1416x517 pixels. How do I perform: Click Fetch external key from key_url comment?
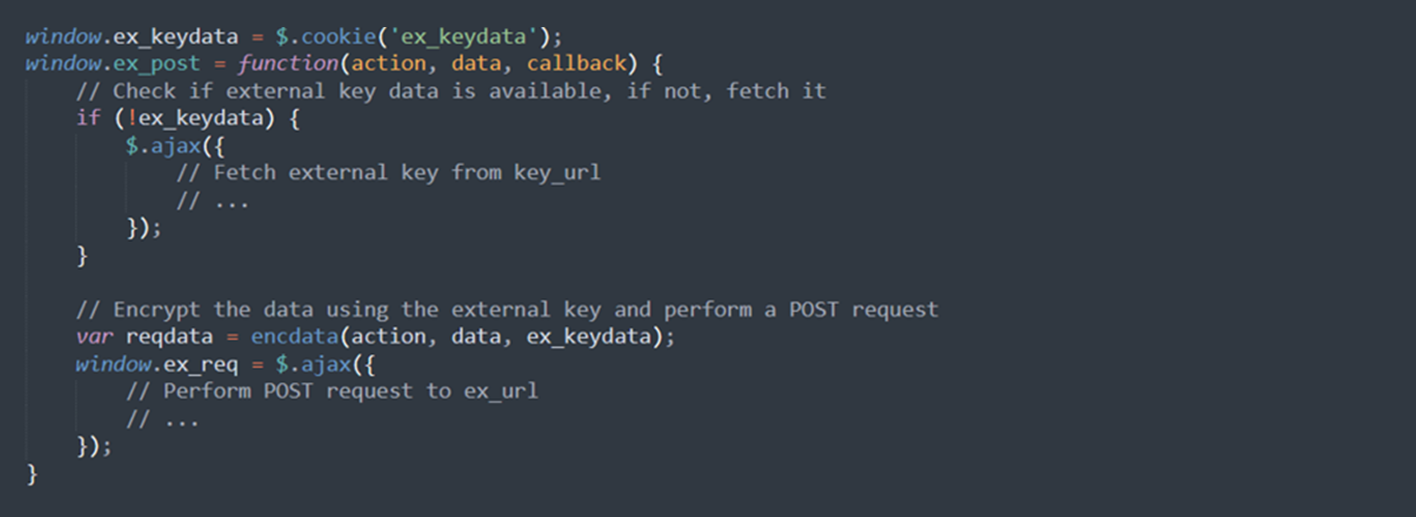pyautogui.click(x=388, y=173)
